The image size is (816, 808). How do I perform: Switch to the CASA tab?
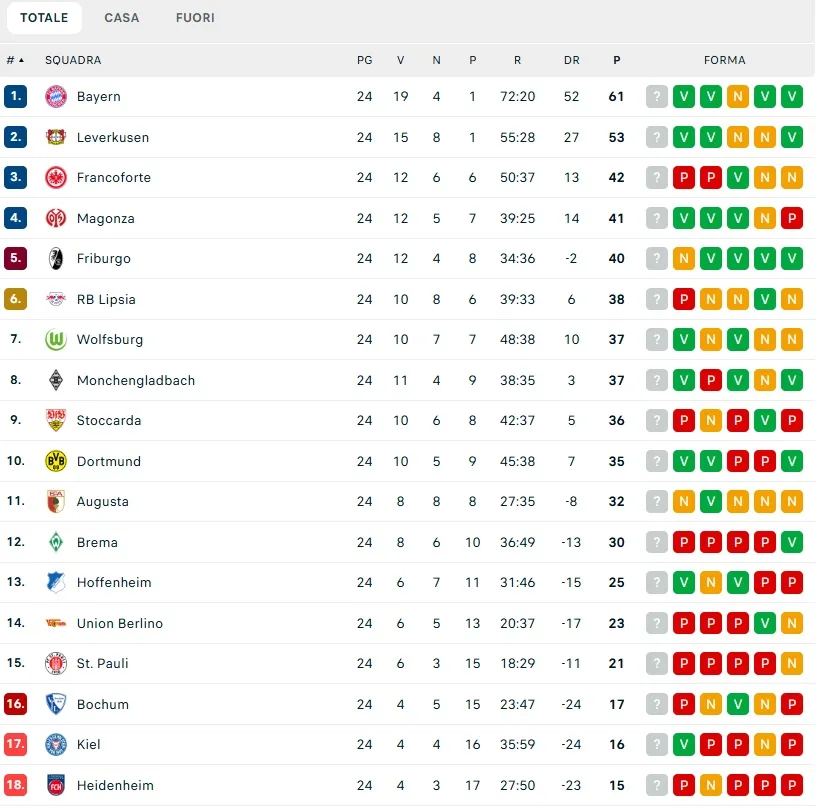[x=122, y=18]
